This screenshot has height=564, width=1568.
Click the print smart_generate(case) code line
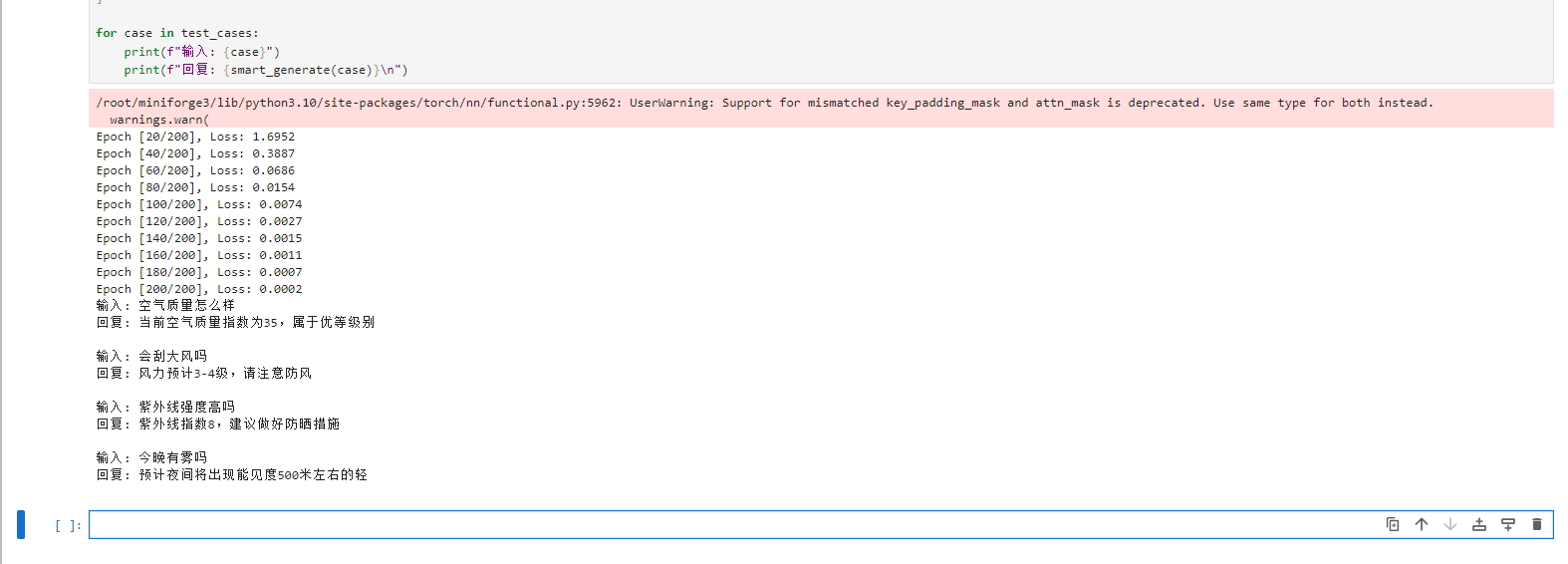click(266, 71)
